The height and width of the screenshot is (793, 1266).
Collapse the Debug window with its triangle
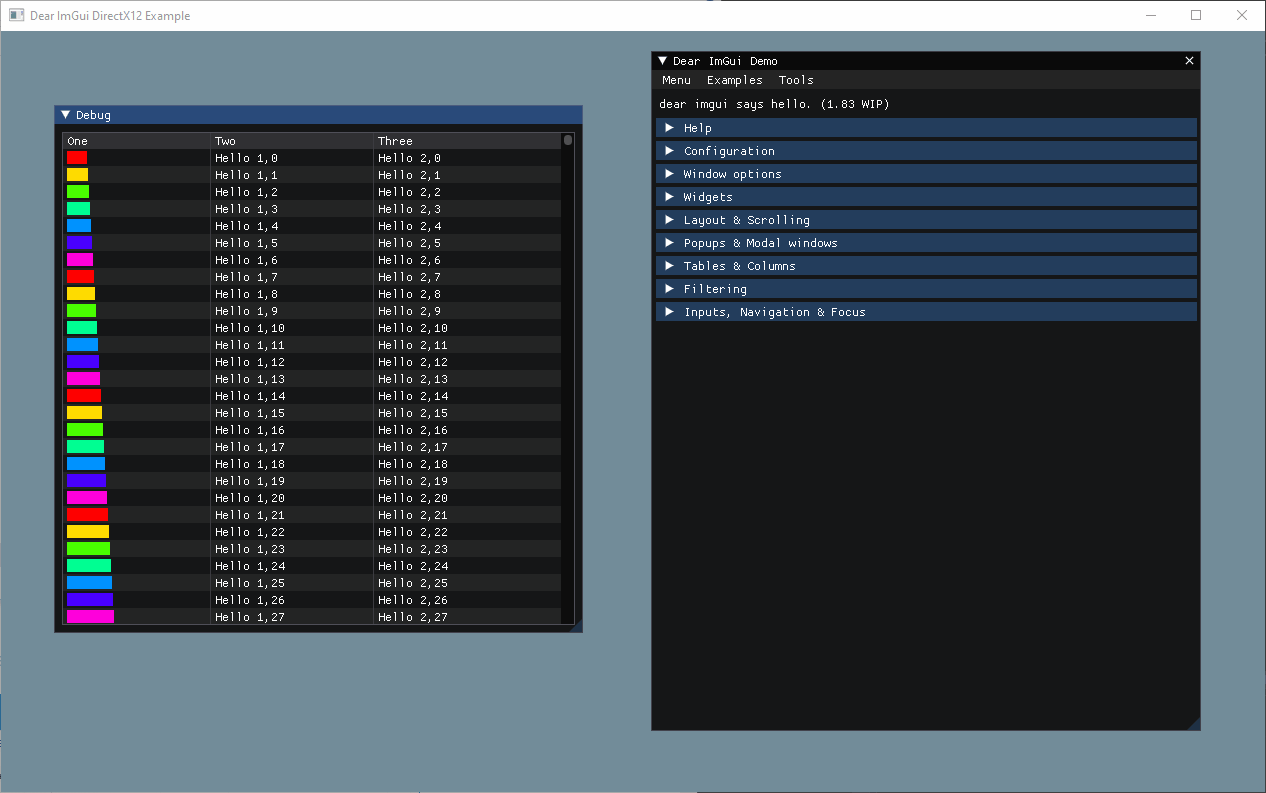point(65,114)
